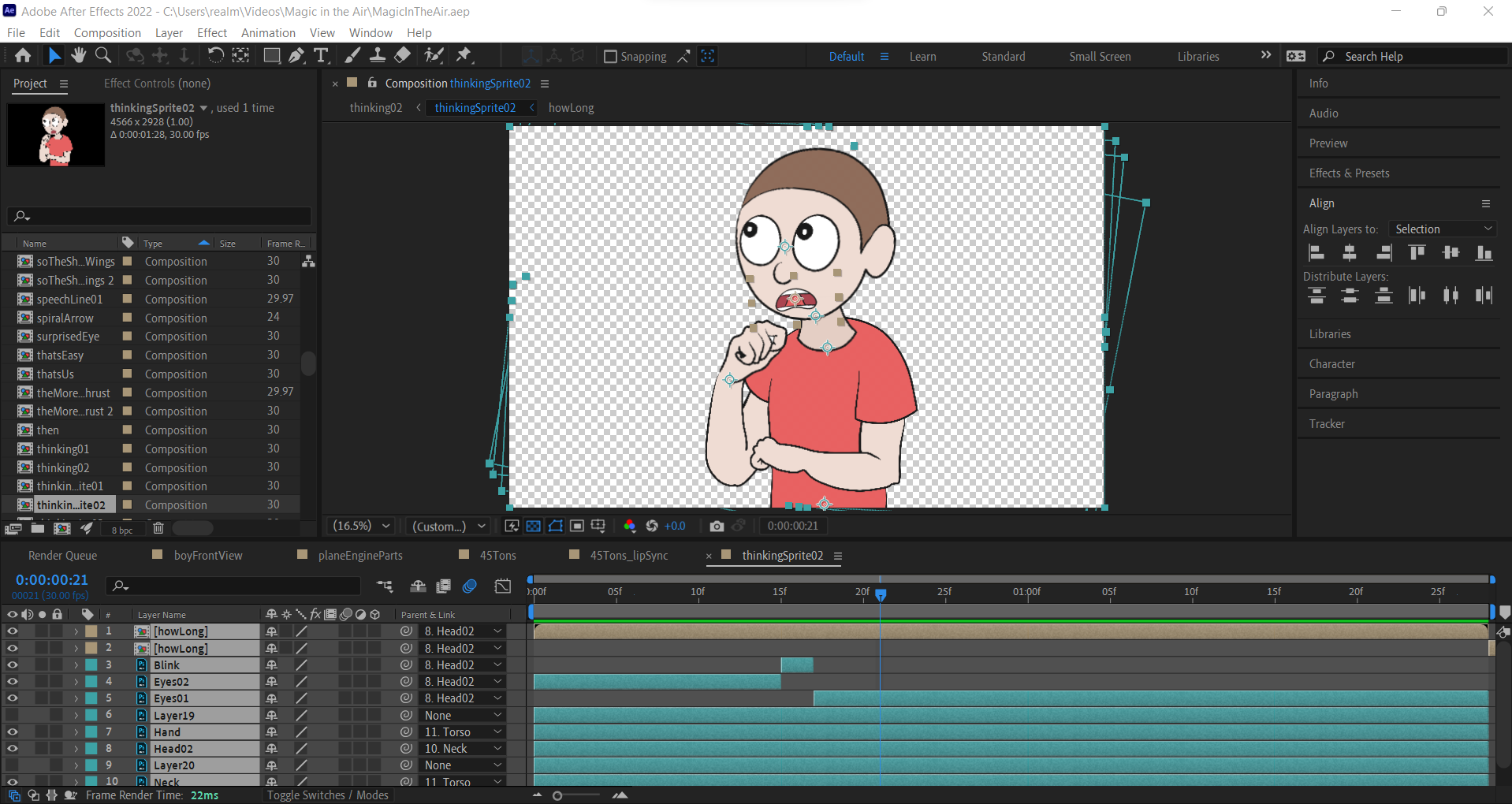1512x804 pixels.
Task: Open the Custom resolution dropdown
Action: [448, 526]
